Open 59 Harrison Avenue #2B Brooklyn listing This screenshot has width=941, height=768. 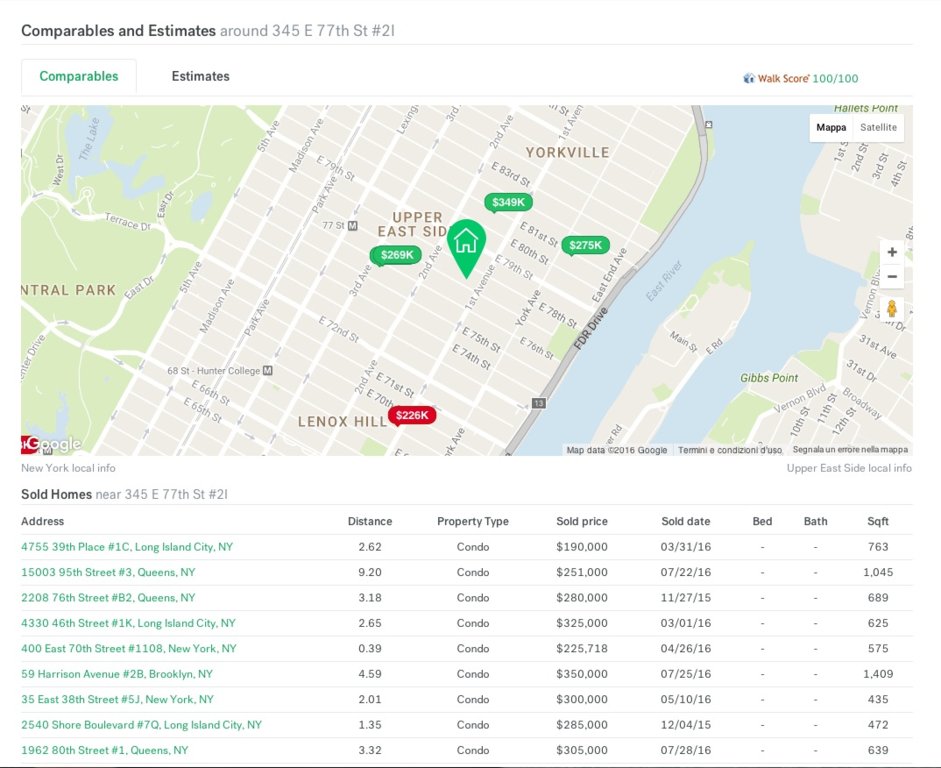[x=117, y=674]
